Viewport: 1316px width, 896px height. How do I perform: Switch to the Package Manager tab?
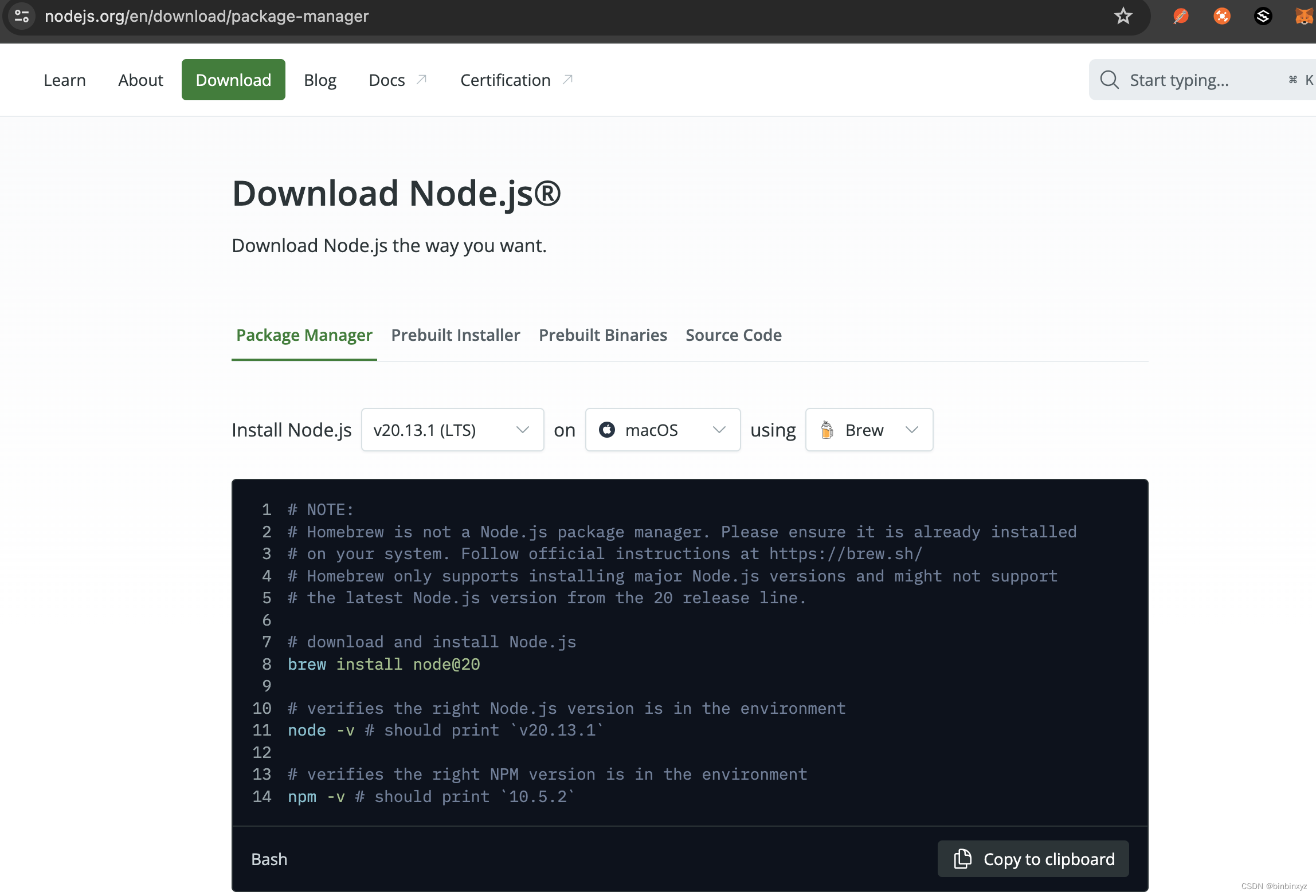[304, 335]
